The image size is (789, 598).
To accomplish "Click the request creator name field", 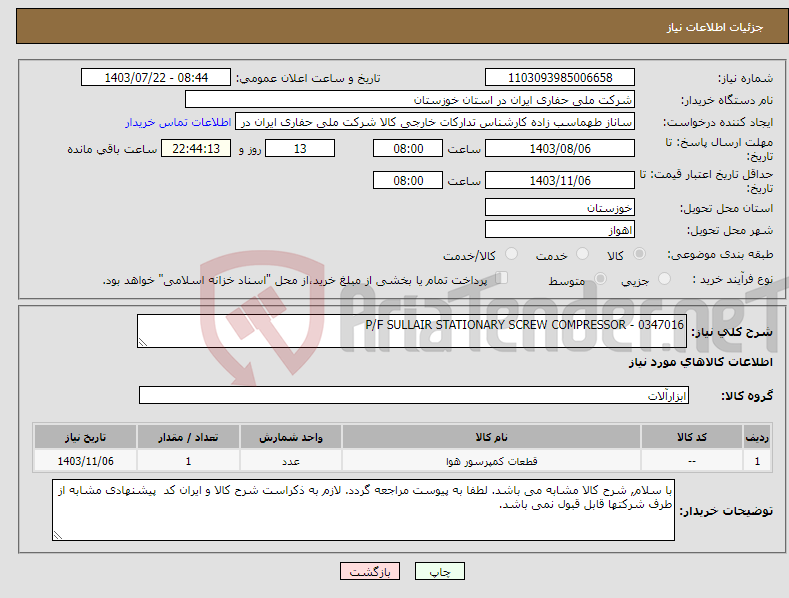I will [435, 122].
